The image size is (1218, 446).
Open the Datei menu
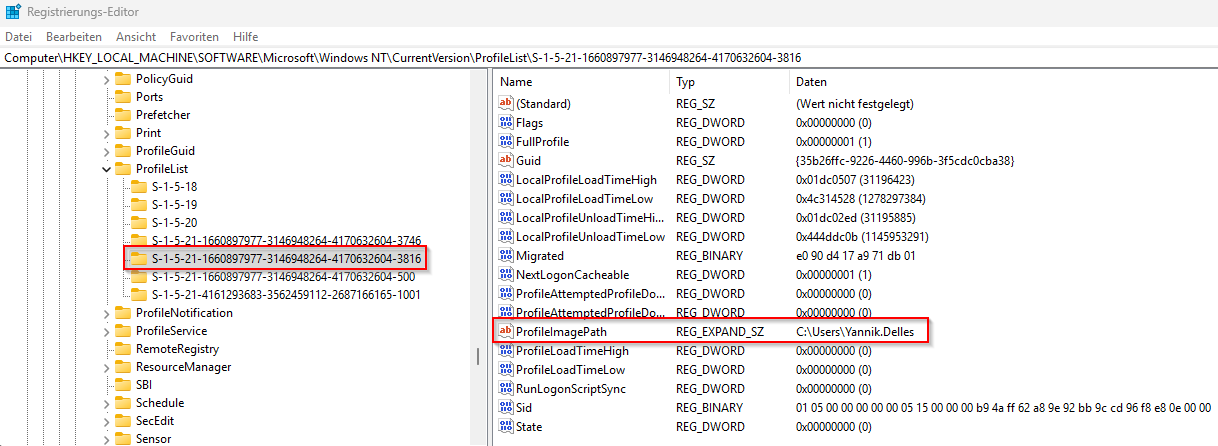18,36
